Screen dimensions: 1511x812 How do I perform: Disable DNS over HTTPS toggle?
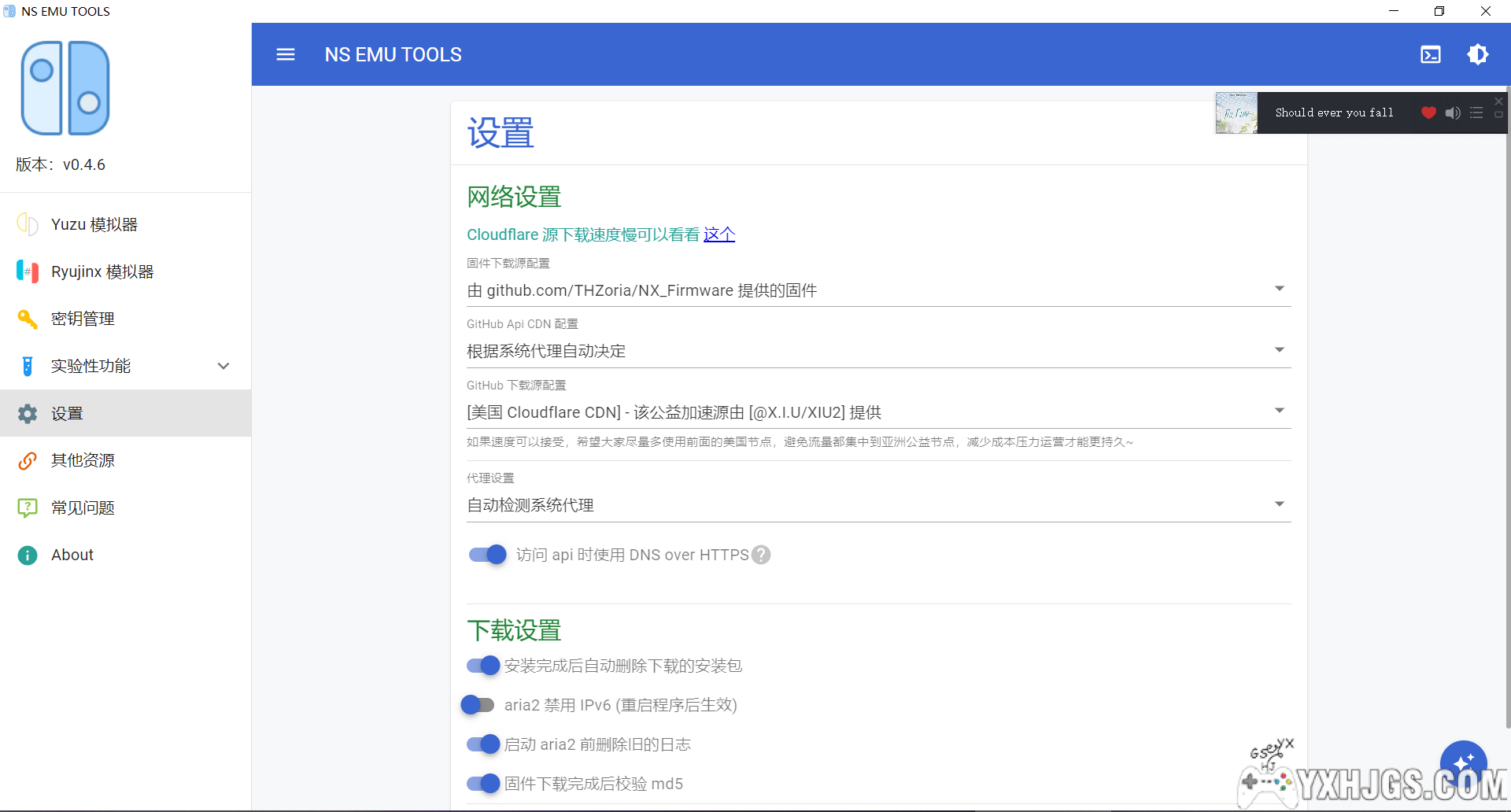[487, 555]
